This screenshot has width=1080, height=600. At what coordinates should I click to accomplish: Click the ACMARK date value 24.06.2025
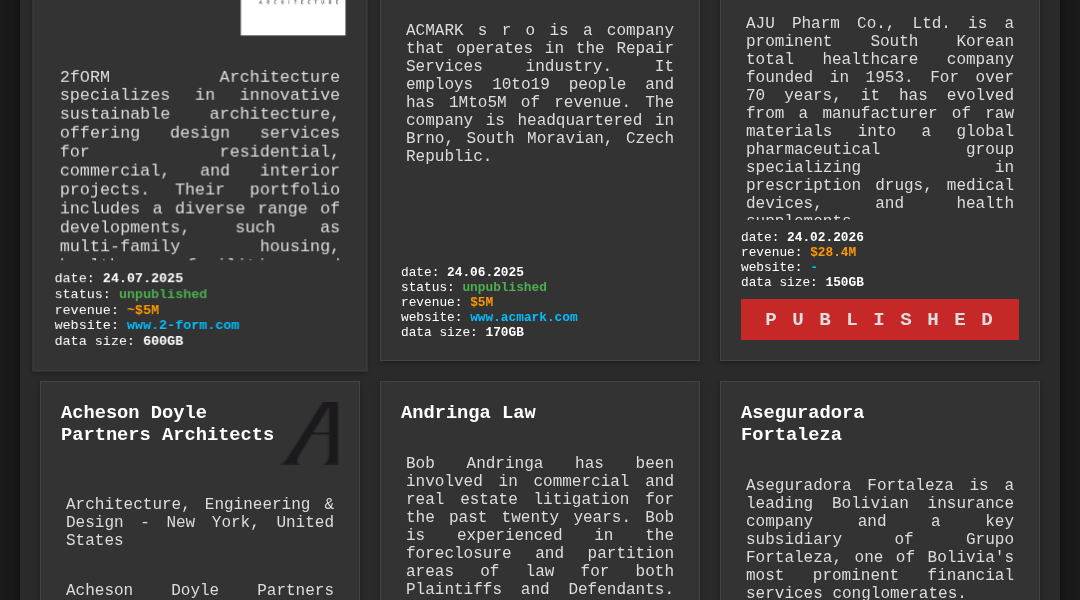click(485, 272)
